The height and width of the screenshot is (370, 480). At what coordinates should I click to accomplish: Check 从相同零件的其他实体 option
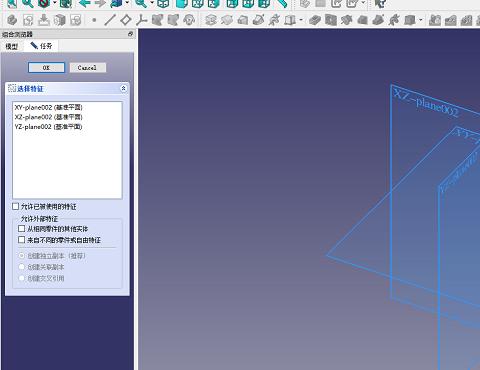point(22,229)
